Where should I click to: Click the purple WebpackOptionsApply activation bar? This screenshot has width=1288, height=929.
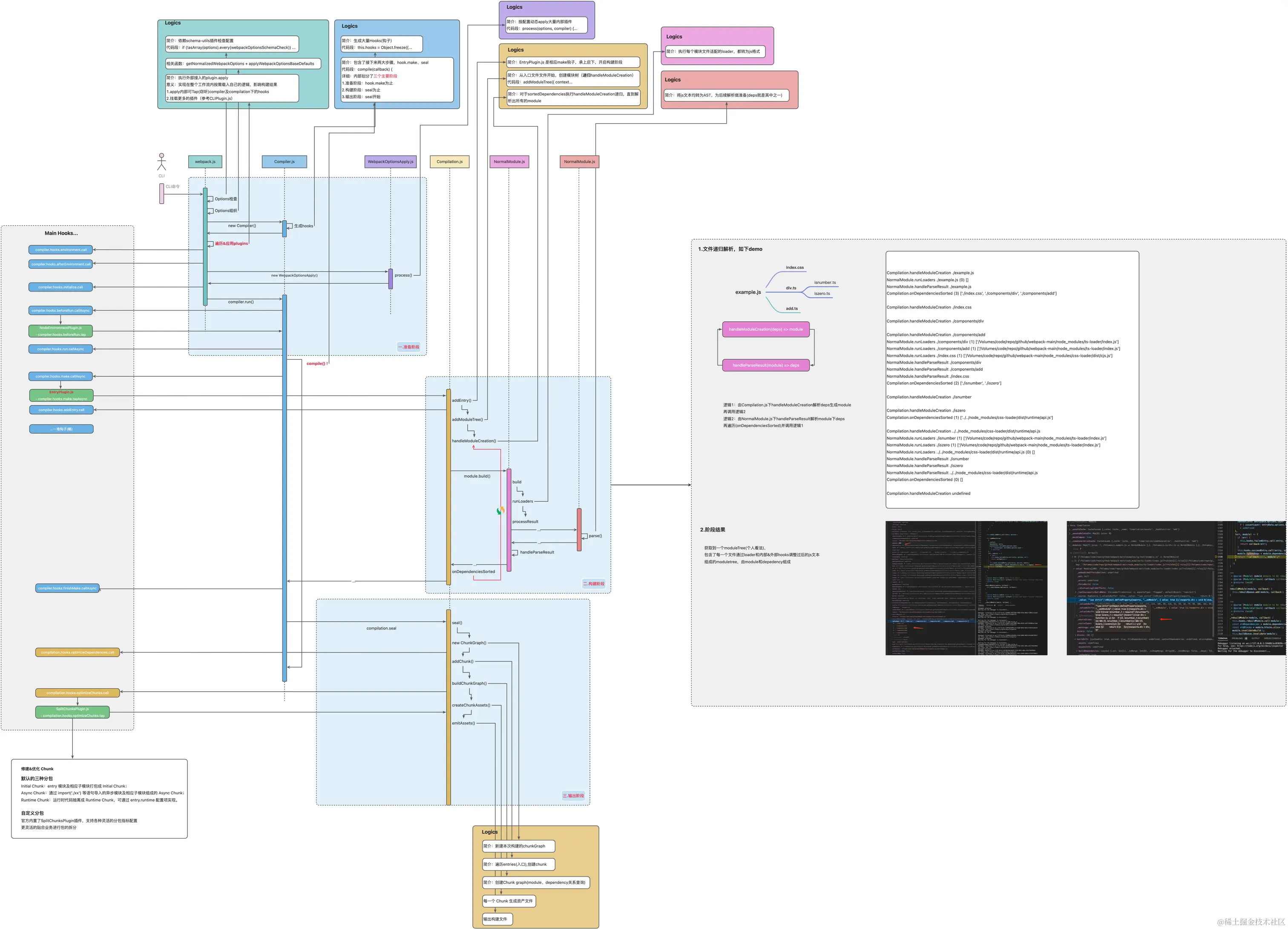pyautogui.click(x=391, y=278)
